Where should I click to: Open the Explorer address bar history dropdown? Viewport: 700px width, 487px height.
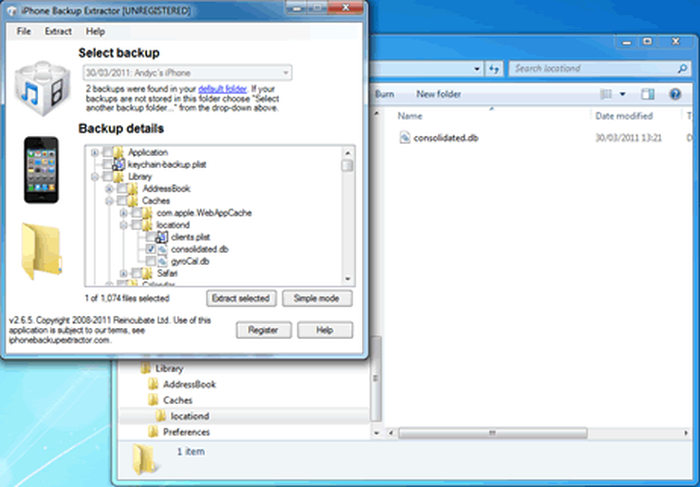point(477,69)
